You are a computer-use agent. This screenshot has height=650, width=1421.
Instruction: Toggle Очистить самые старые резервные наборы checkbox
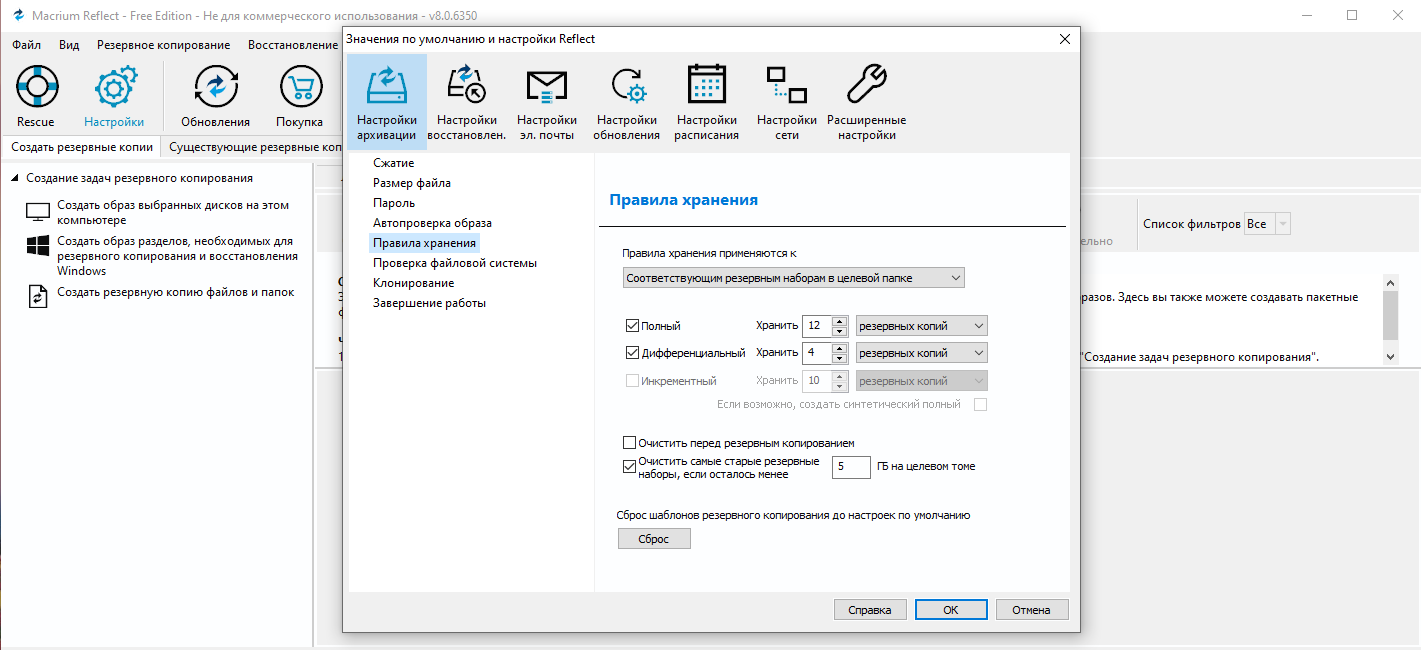(630, 465)
